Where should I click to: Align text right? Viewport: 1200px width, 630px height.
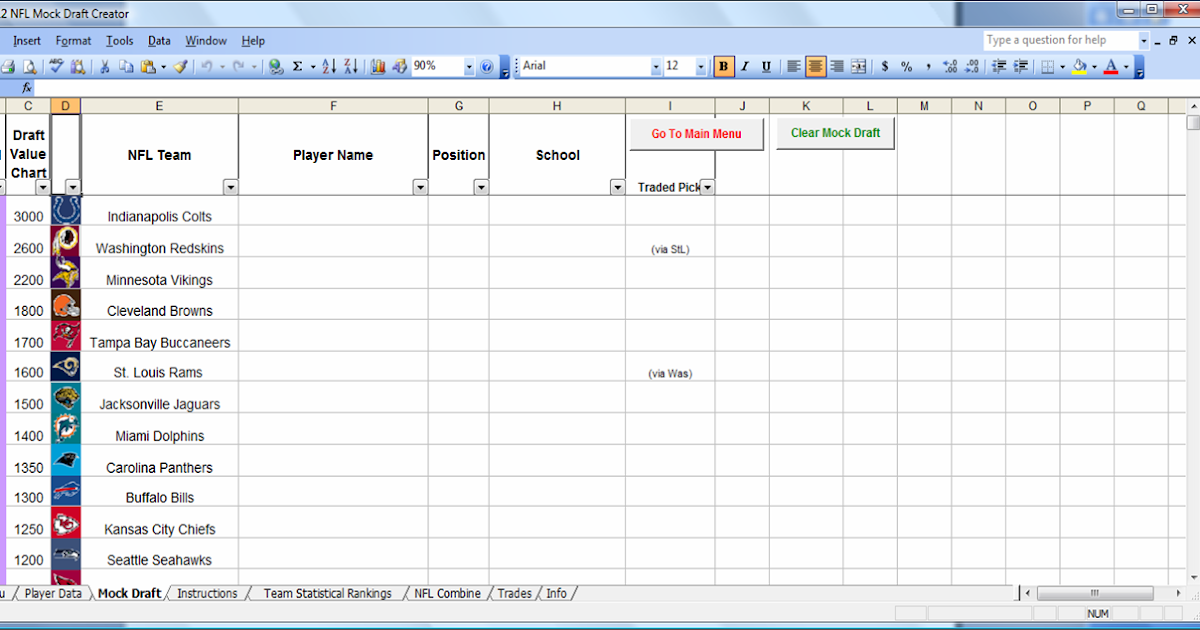[837, 66]
